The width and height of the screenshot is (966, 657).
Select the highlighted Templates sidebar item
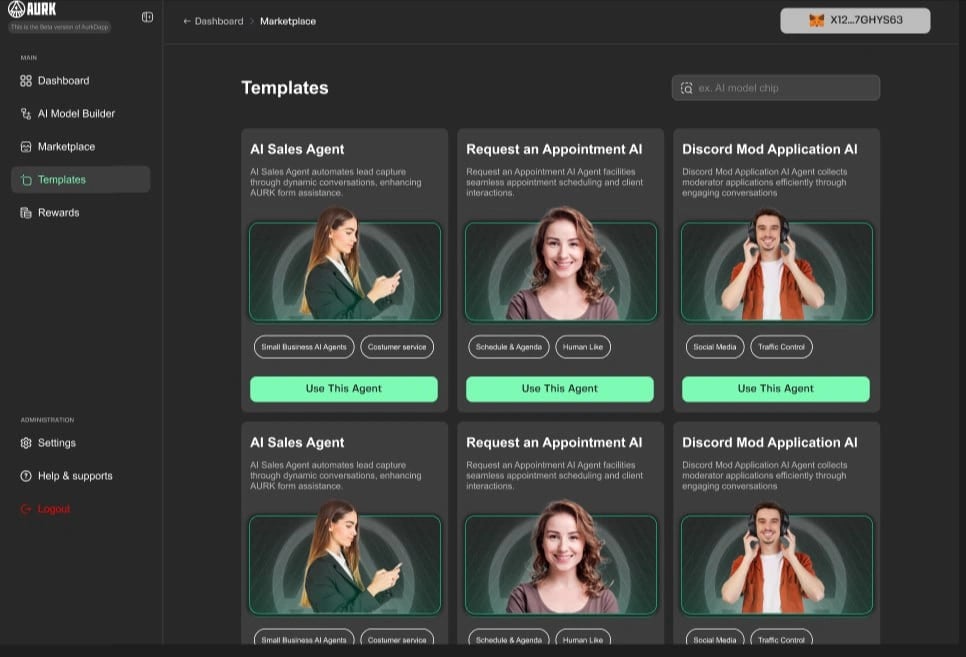[x=81, y=179]
